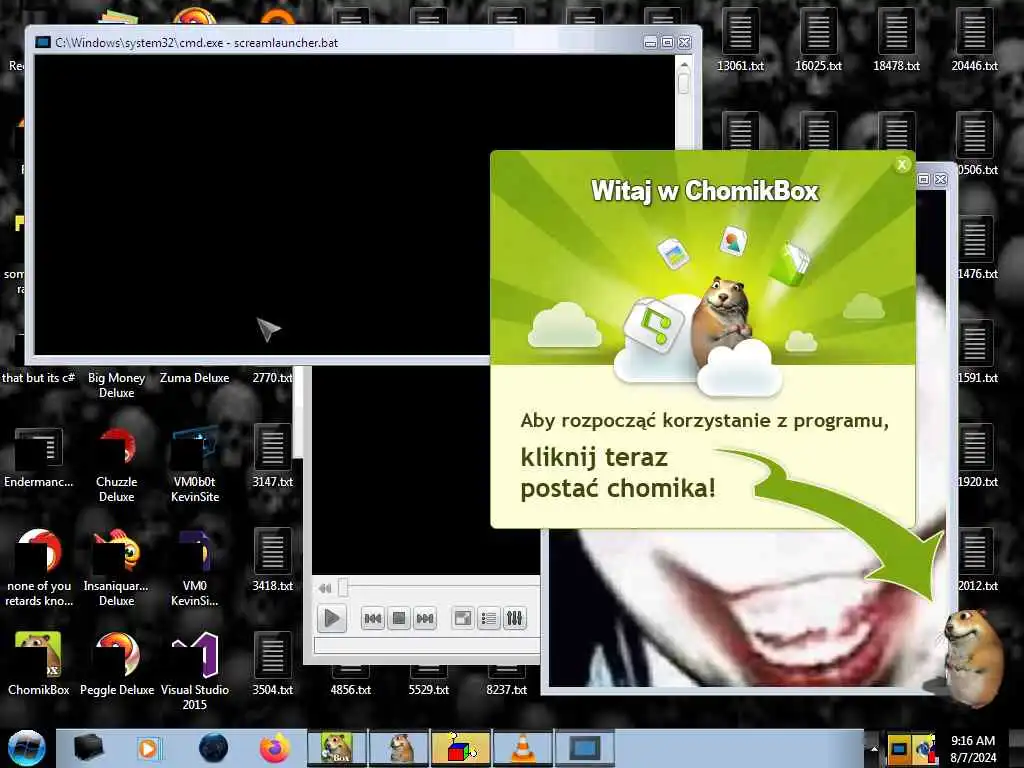Show hidden system tray icons arrow
1024x768 pixels.
click(874, 749)
